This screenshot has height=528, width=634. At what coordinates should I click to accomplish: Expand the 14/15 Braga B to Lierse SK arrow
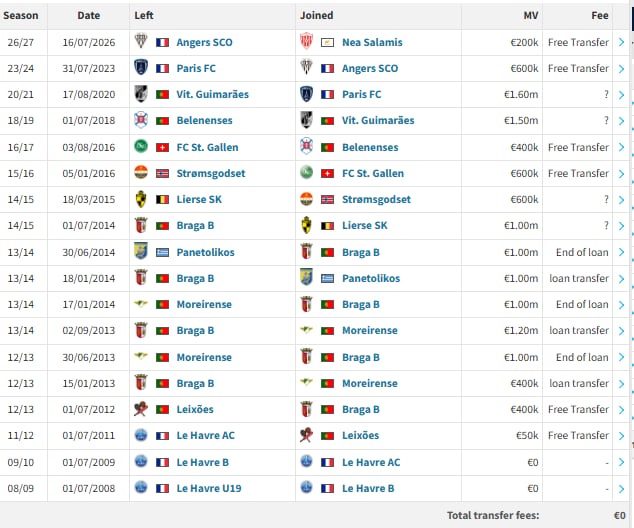point(621,226)
